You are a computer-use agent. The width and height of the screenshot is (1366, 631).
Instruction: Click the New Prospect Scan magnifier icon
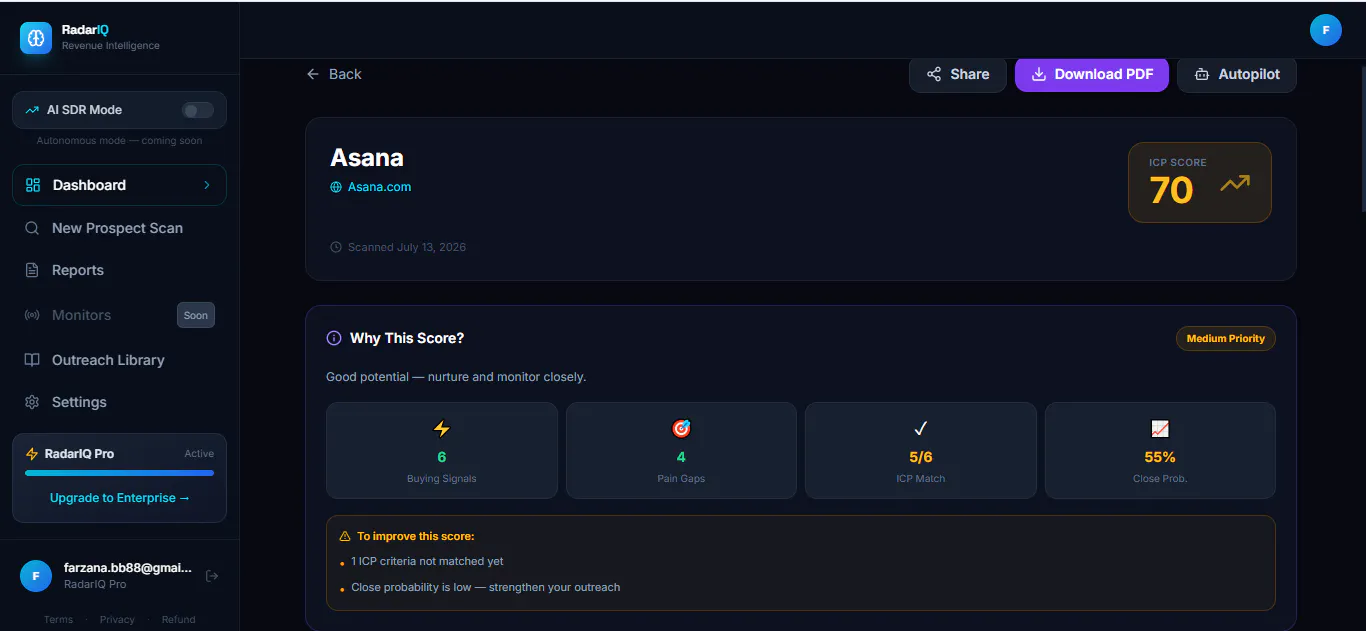[x=32, y=228]
